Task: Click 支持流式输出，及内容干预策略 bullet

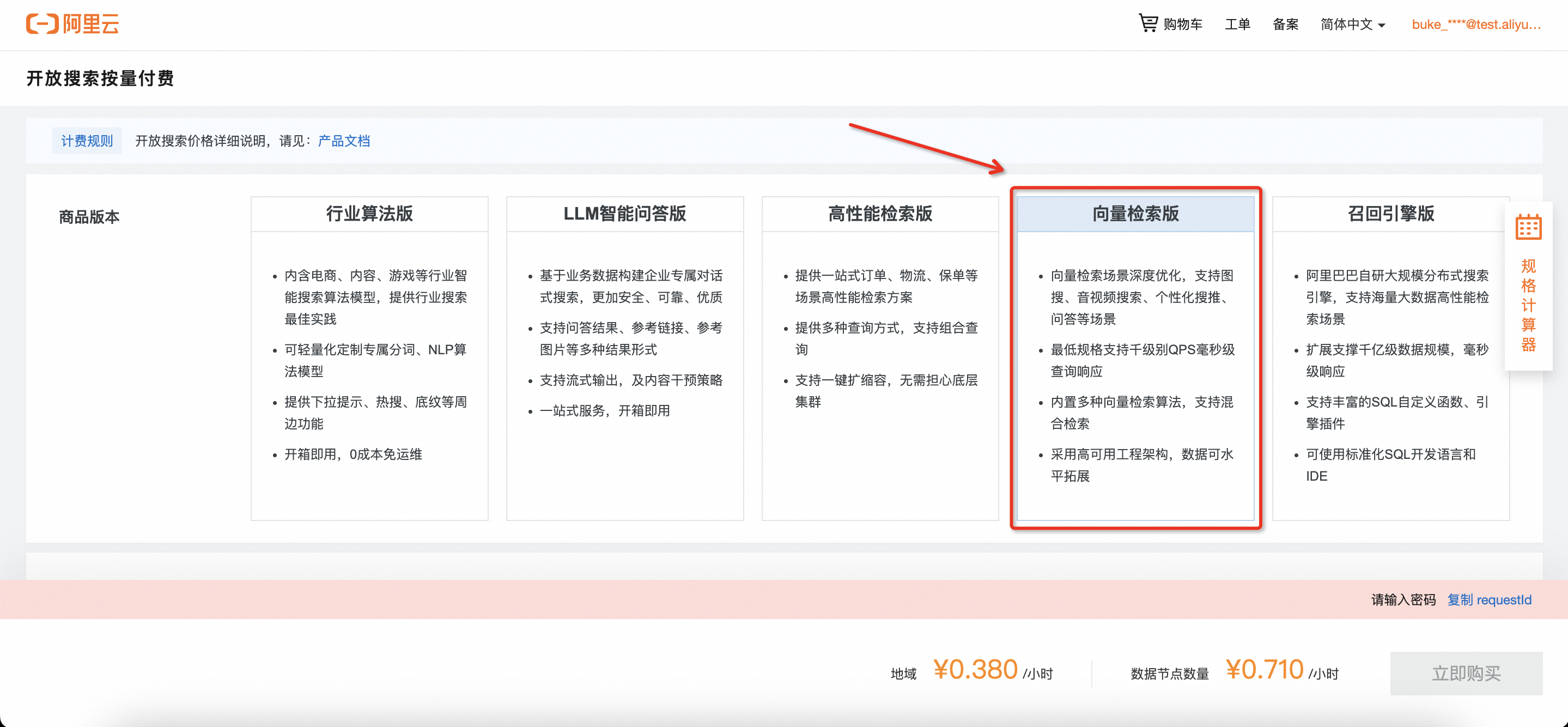Action: pos(630,380)
